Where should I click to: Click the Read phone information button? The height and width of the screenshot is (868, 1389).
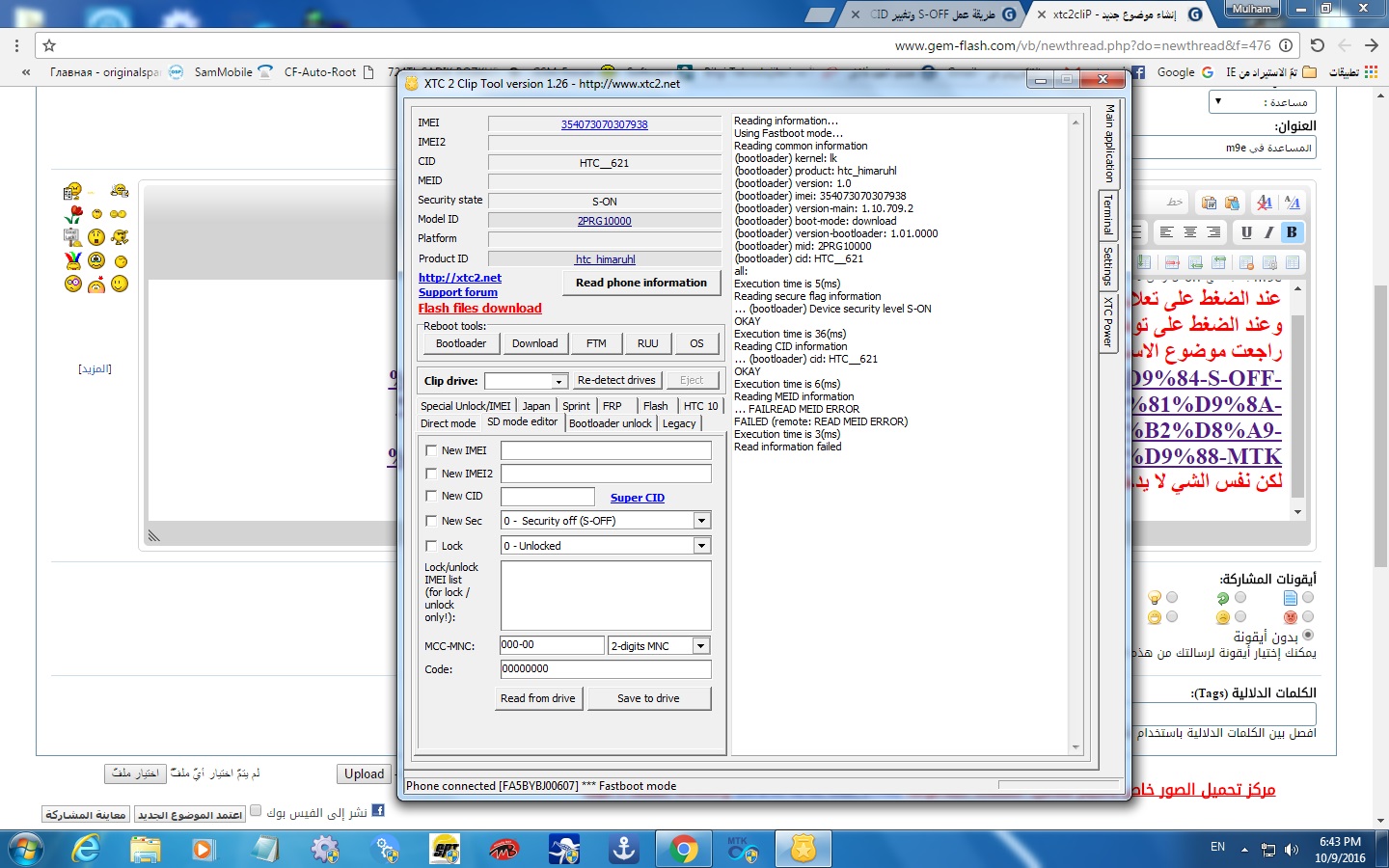point(641,283)
